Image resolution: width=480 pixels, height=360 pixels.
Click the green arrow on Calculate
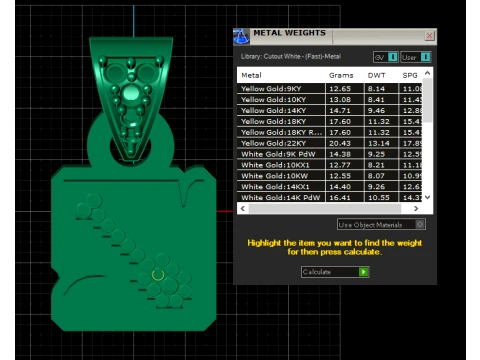[x=363, y=272]
